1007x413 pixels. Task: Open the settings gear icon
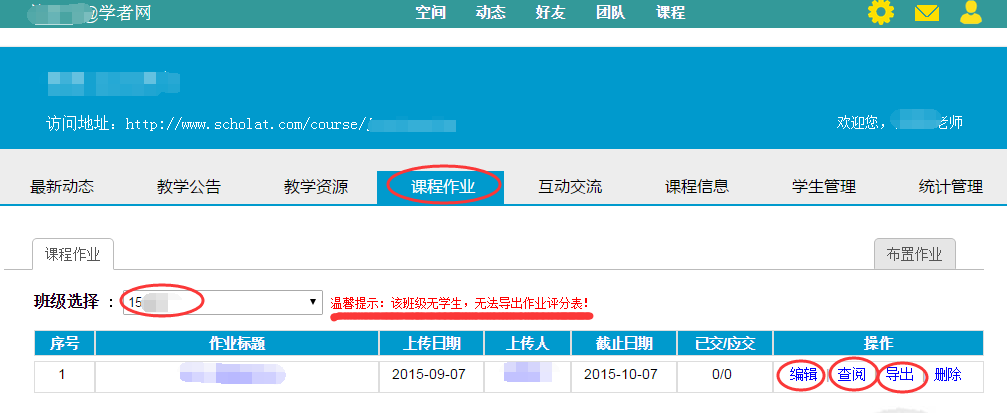tap(881, 13)
